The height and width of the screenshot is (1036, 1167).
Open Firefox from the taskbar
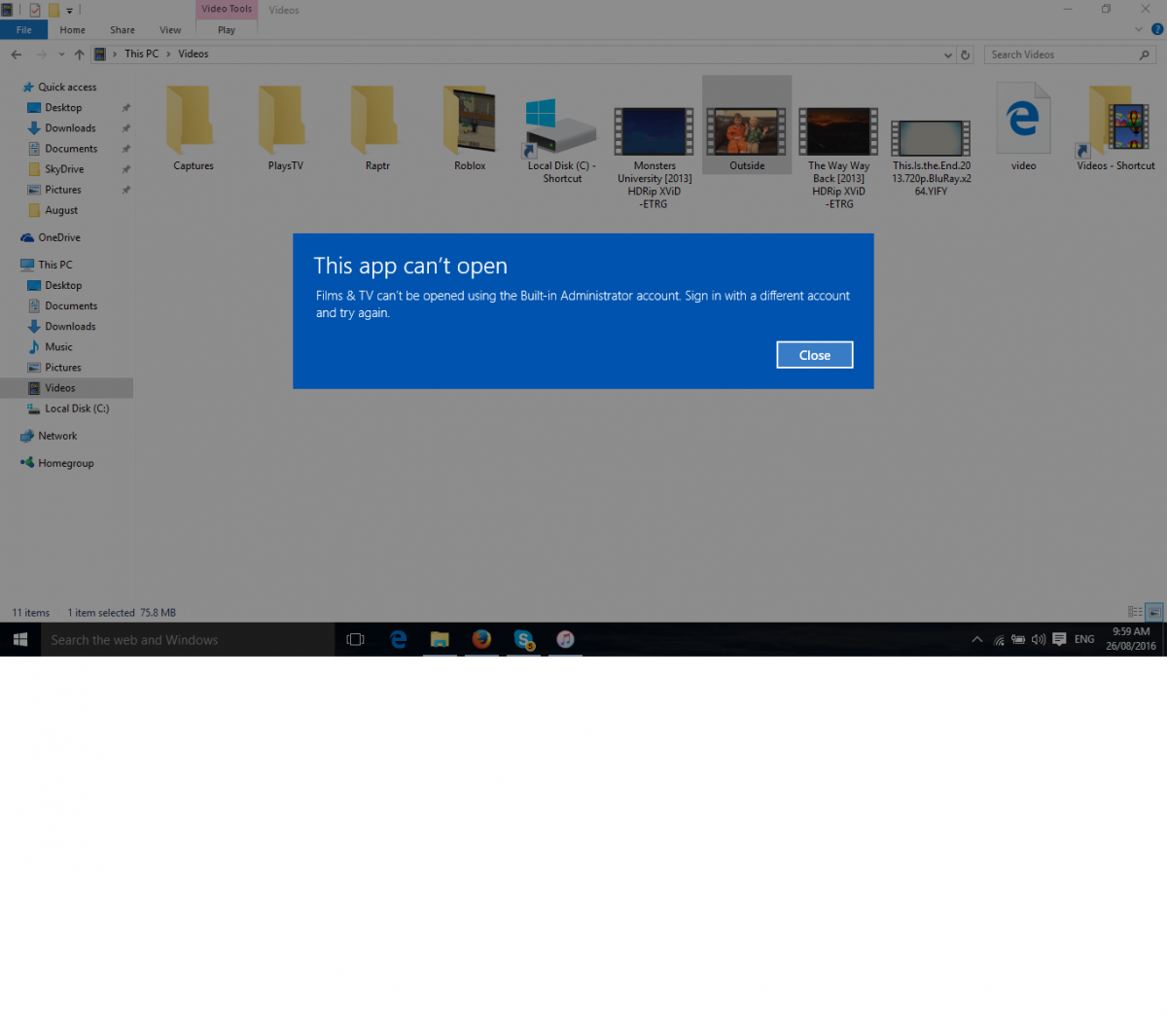coord(481,639)
